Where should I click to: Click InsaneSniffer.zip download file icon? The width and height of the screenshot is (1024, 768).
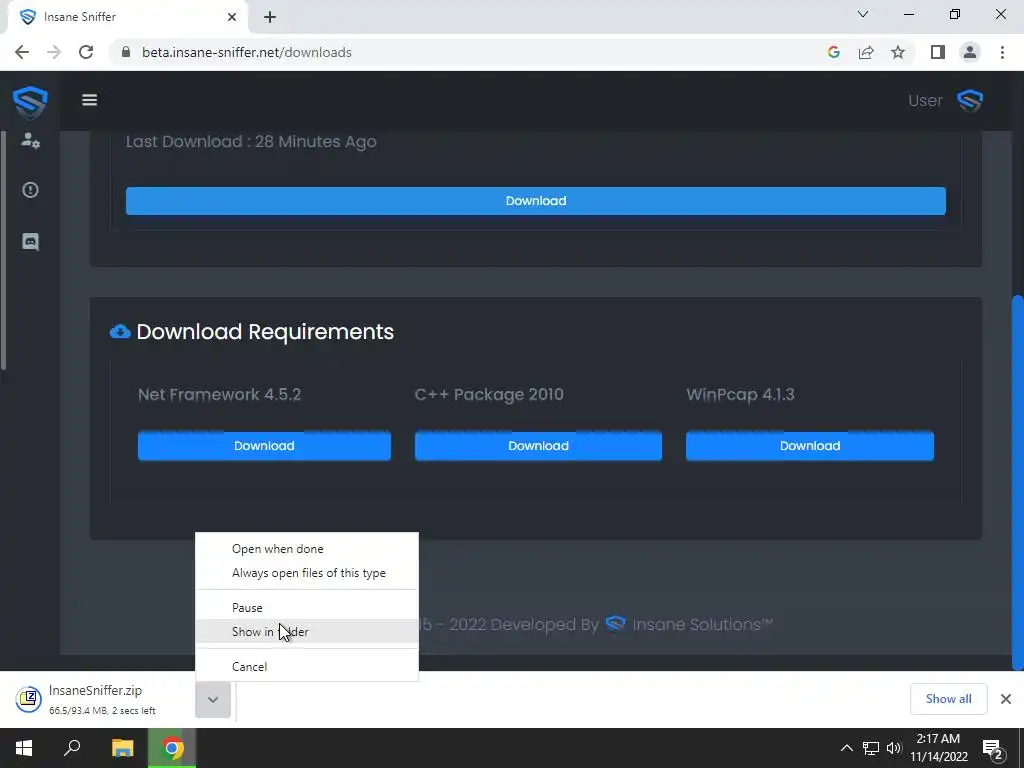29,699
